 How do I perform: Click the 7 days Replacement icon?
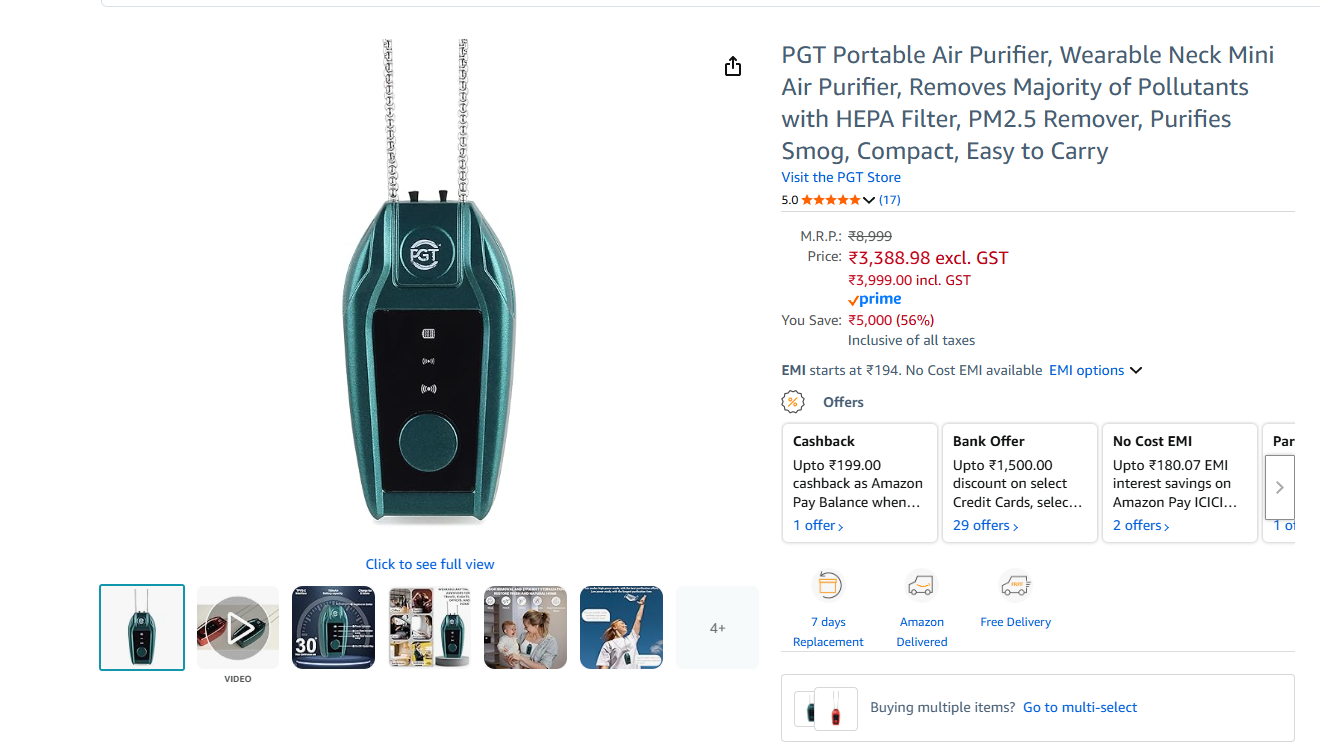(x=828, y=585)
